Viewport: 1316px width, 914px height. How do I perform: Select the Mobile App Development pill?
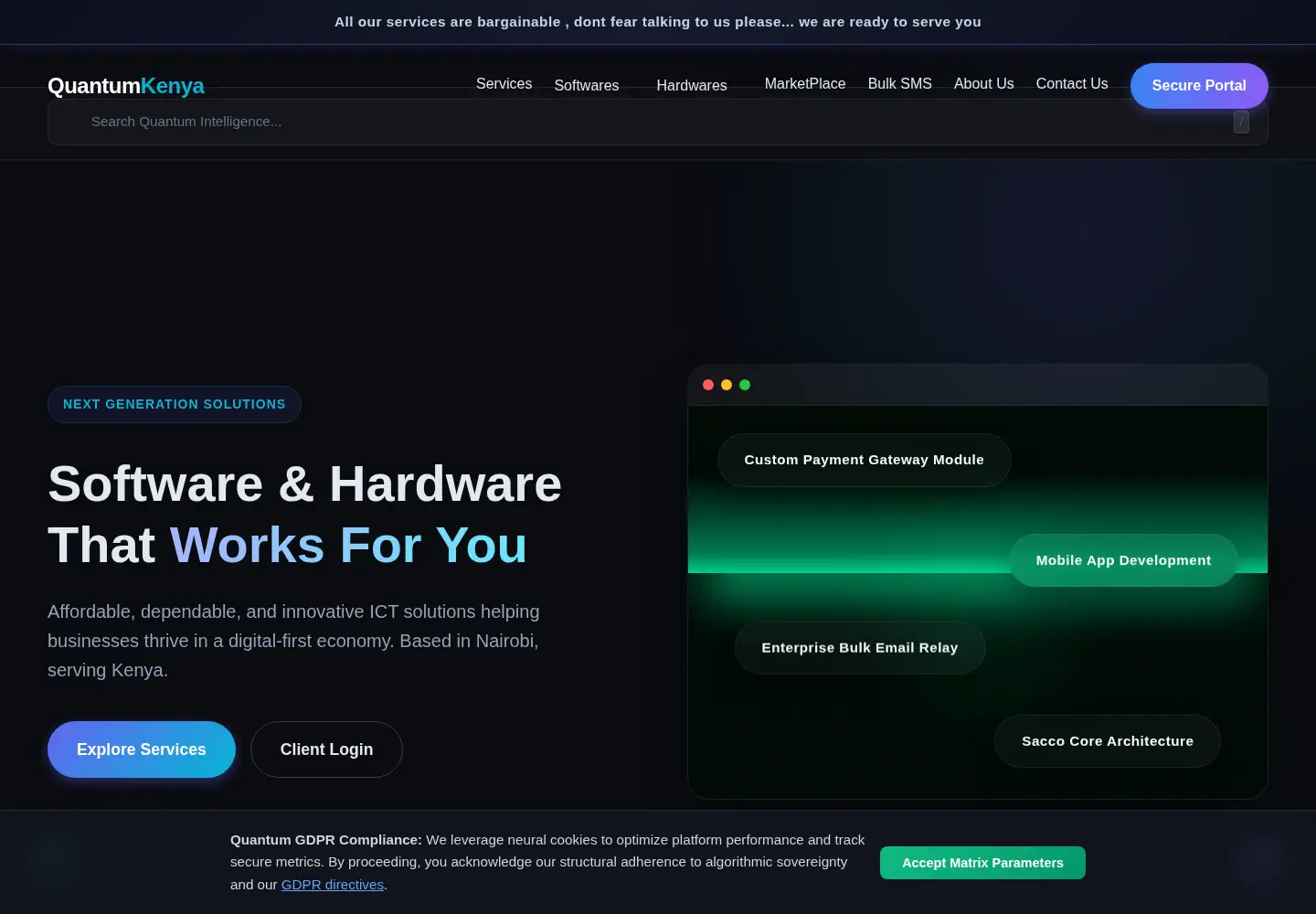pyautogui.click(x=1123, y=560)
